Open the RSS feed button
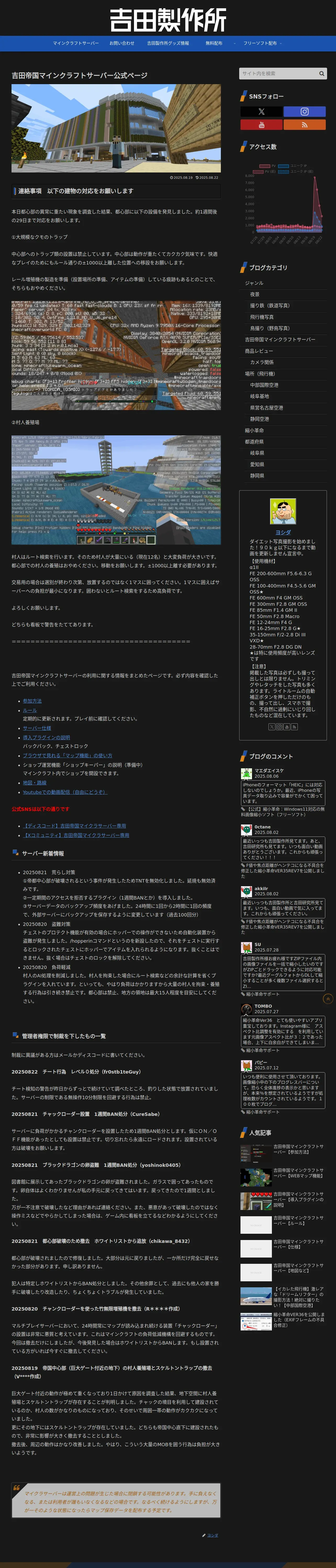The width and height of the screenshot is (336, 1568). click(x=304, y=125)
